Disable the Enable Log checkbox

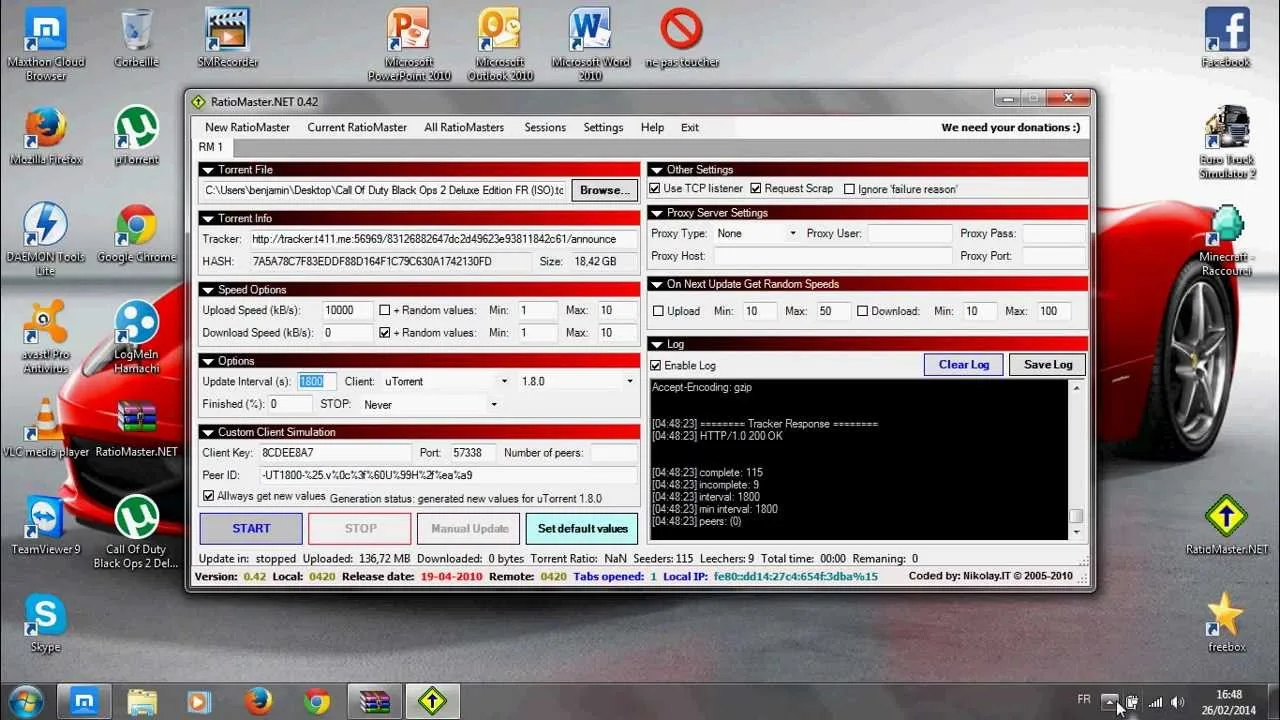tap(656, 365)
